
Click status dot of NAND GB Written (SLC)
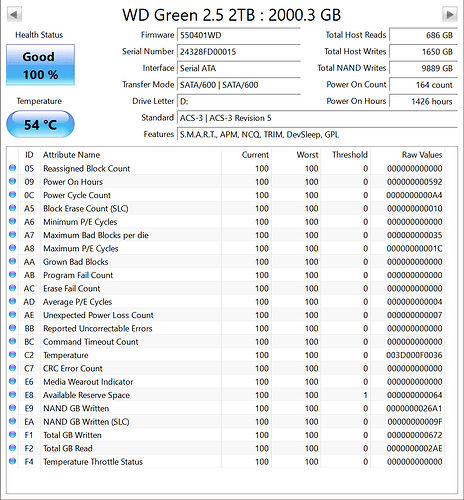(x=13, y=421)
